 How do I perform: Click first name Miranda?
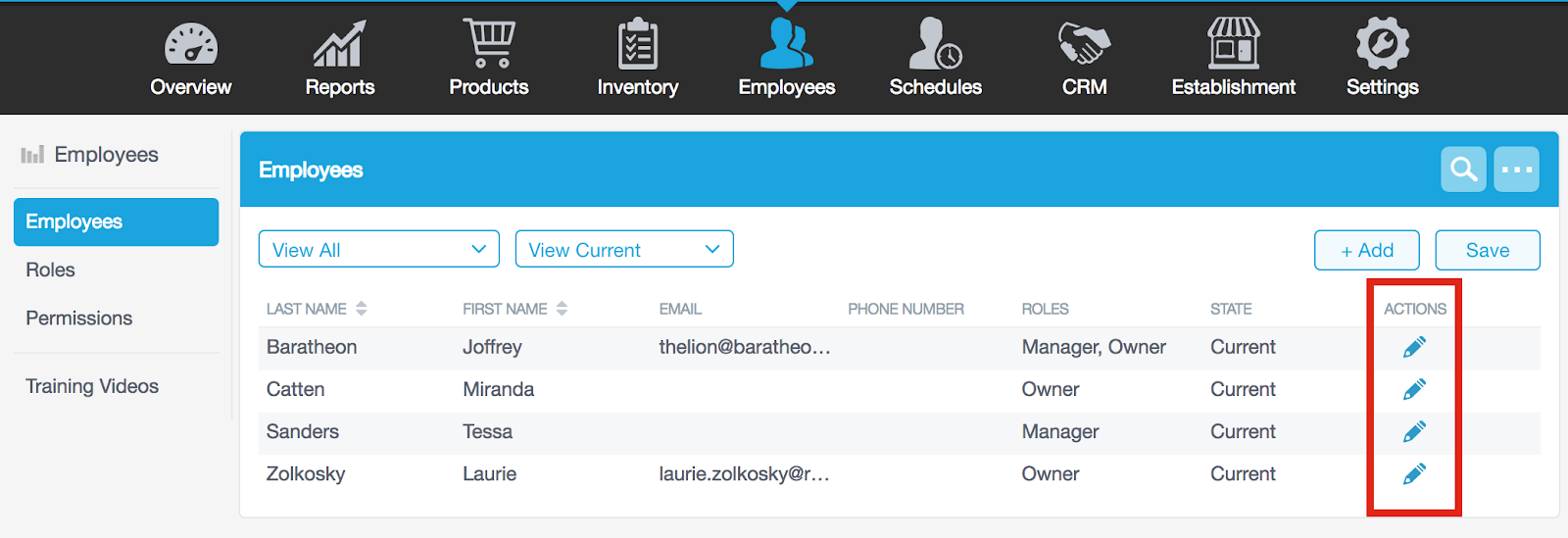[x=498, y=389]
